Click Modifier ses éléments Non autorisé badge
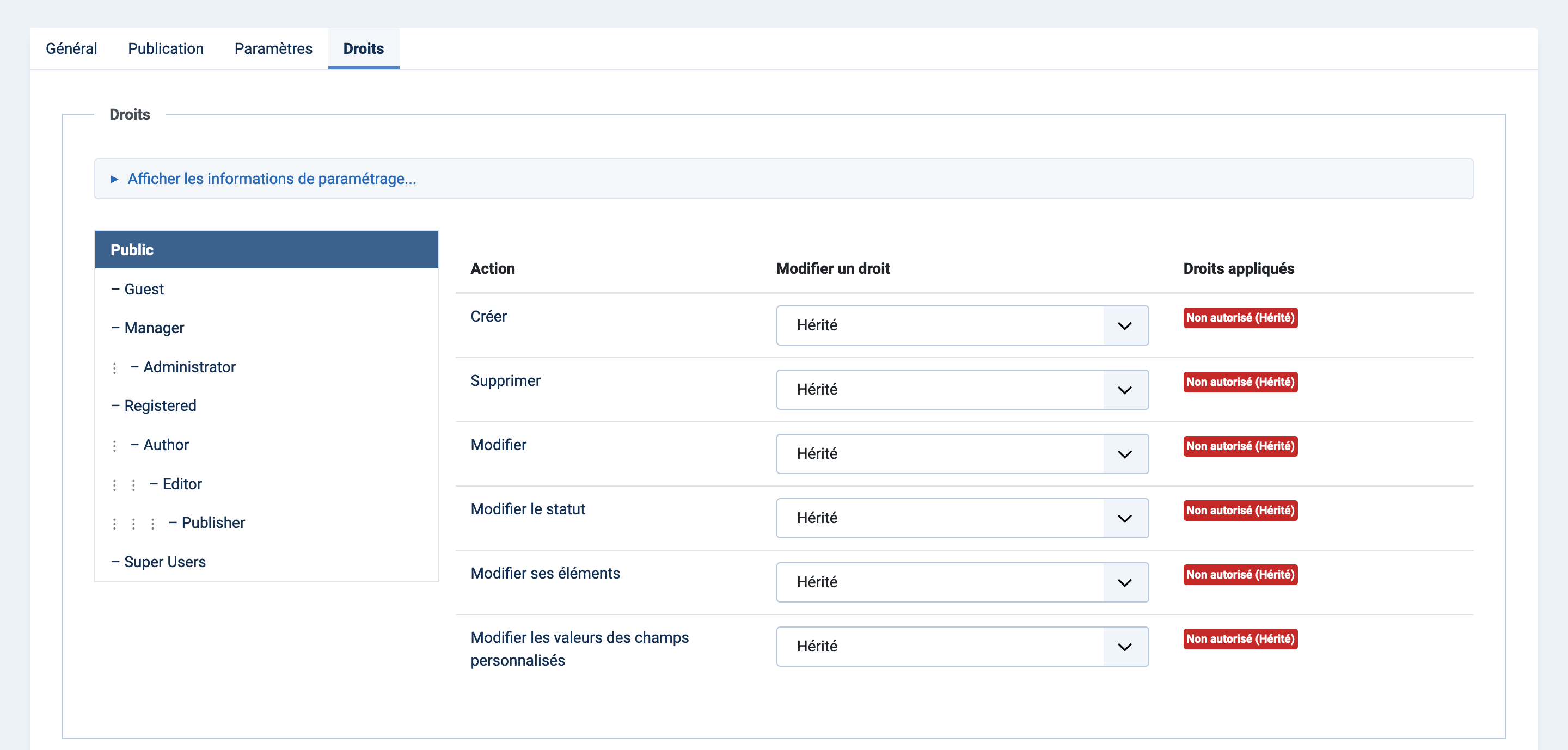This screenshot has width=1568, height=750. click(1240, 574)
